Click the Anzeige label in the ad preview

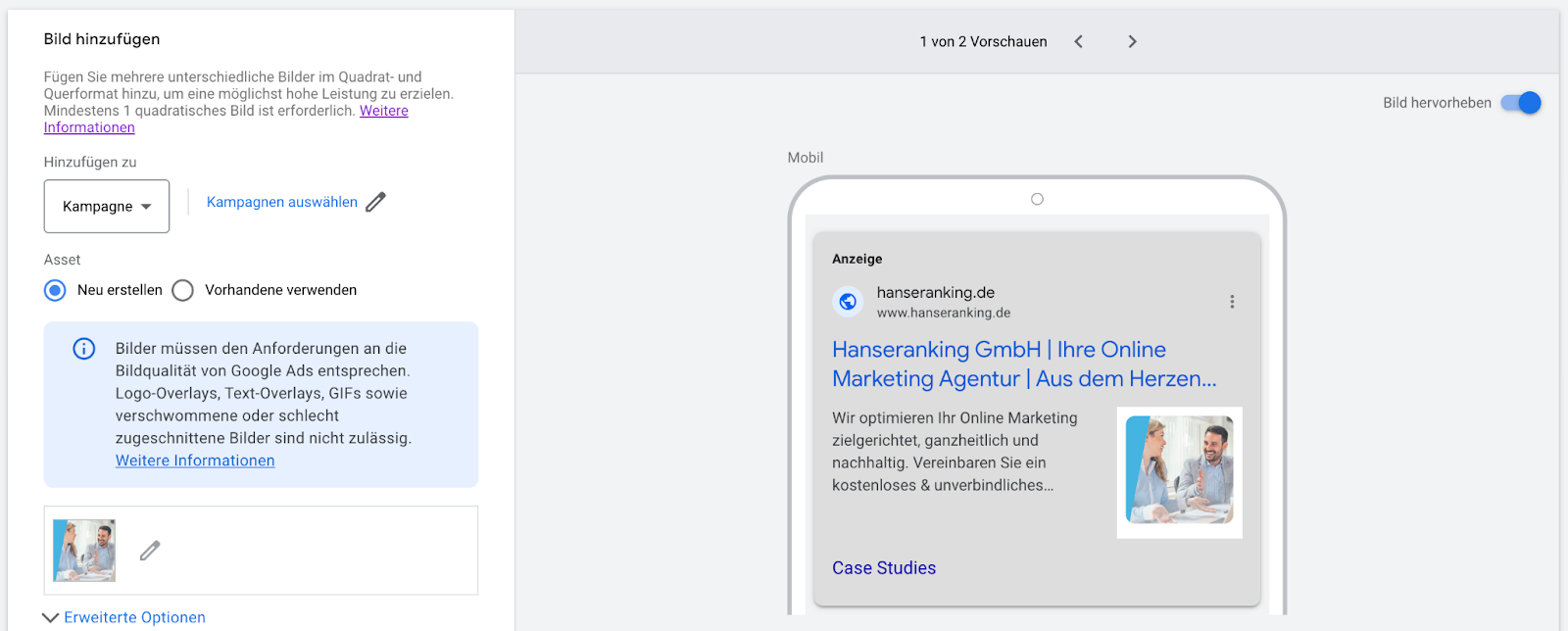(857, 259)
